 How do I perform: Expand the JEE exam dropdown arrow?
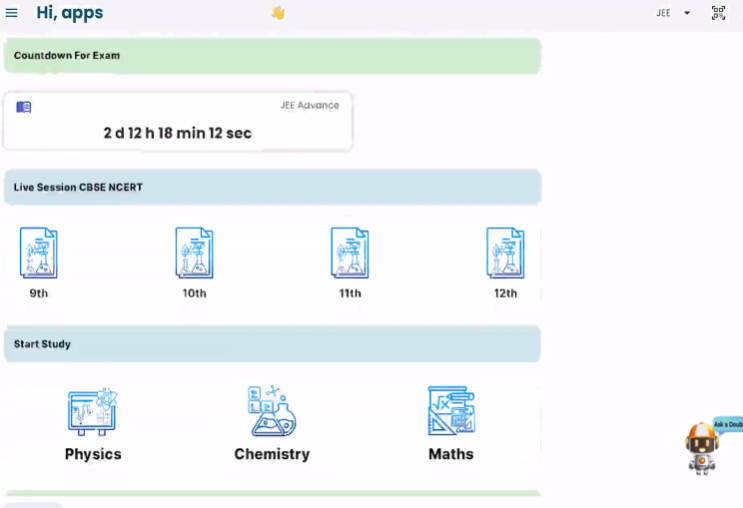[x=687, y=13]
